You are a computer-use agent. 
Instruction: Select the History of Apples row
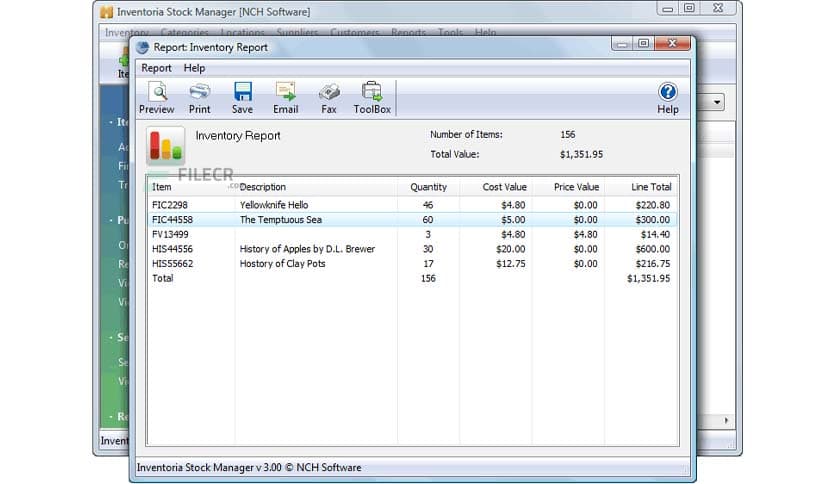307,249
